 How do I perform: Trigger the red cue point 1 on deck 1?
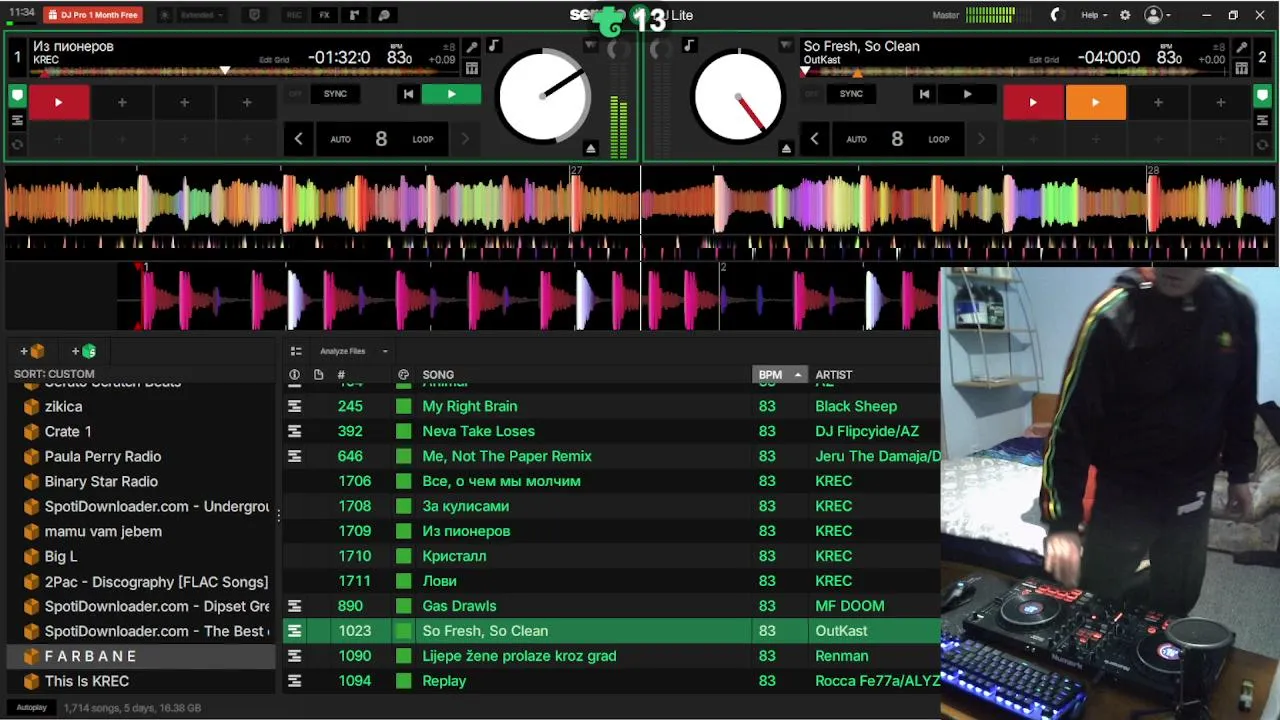(58, 102)
